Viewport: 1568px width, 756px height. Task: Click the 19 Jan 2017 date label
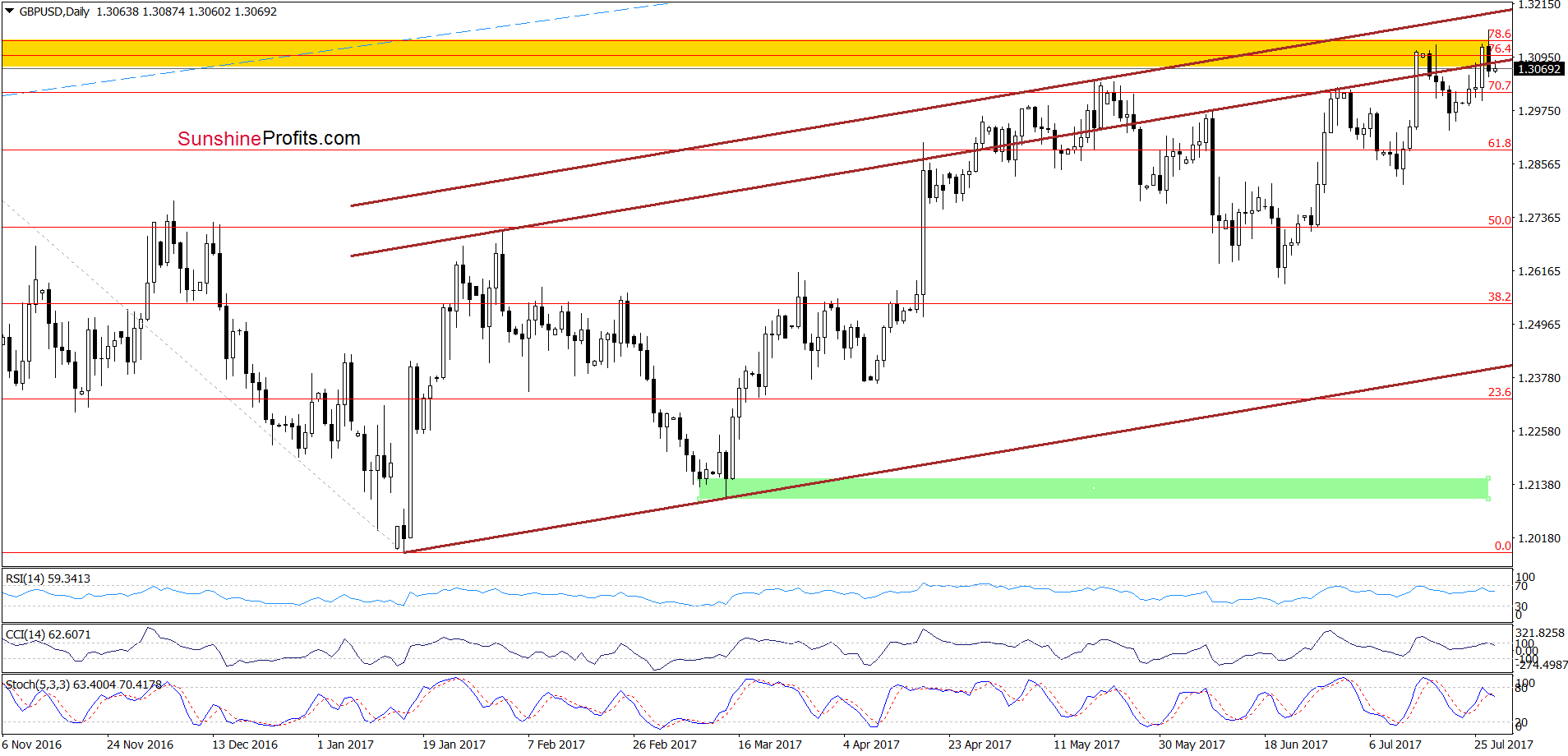454,744
